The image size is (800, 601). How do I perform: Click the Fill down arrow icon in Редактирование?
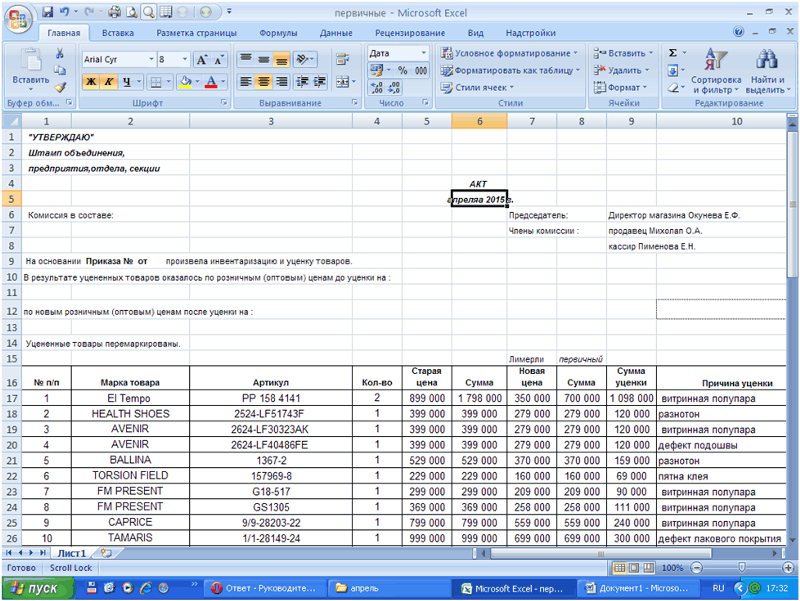673,70
